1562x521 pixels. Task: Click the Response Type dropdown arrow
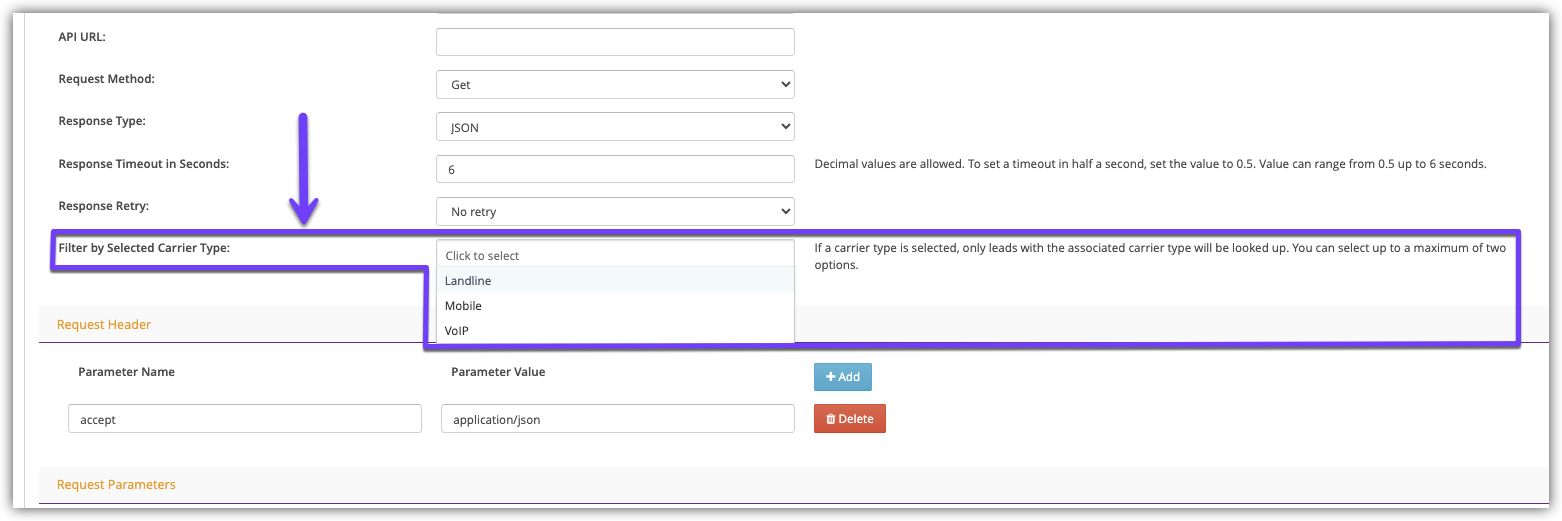pos(784,127)
